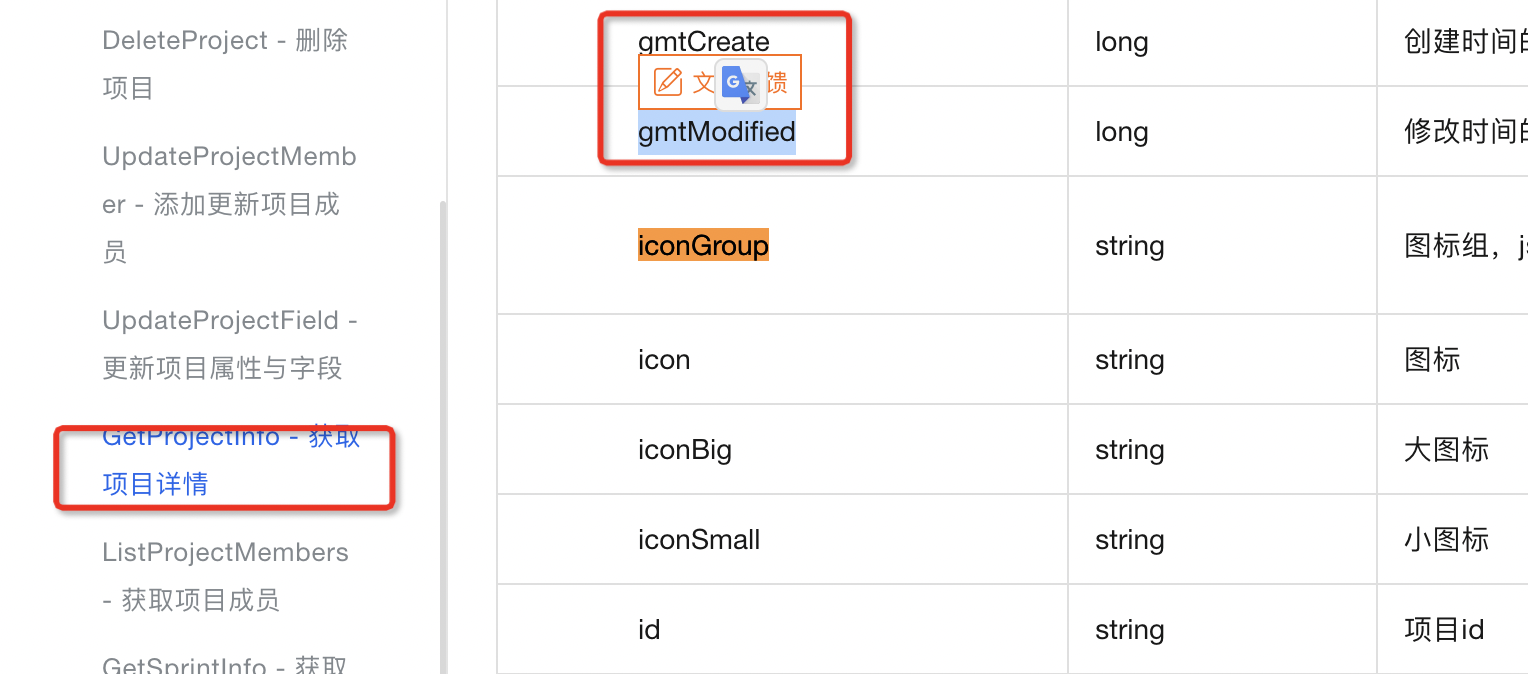
Task: Click the Google Translate popup icon
Action: click(741, 84)
